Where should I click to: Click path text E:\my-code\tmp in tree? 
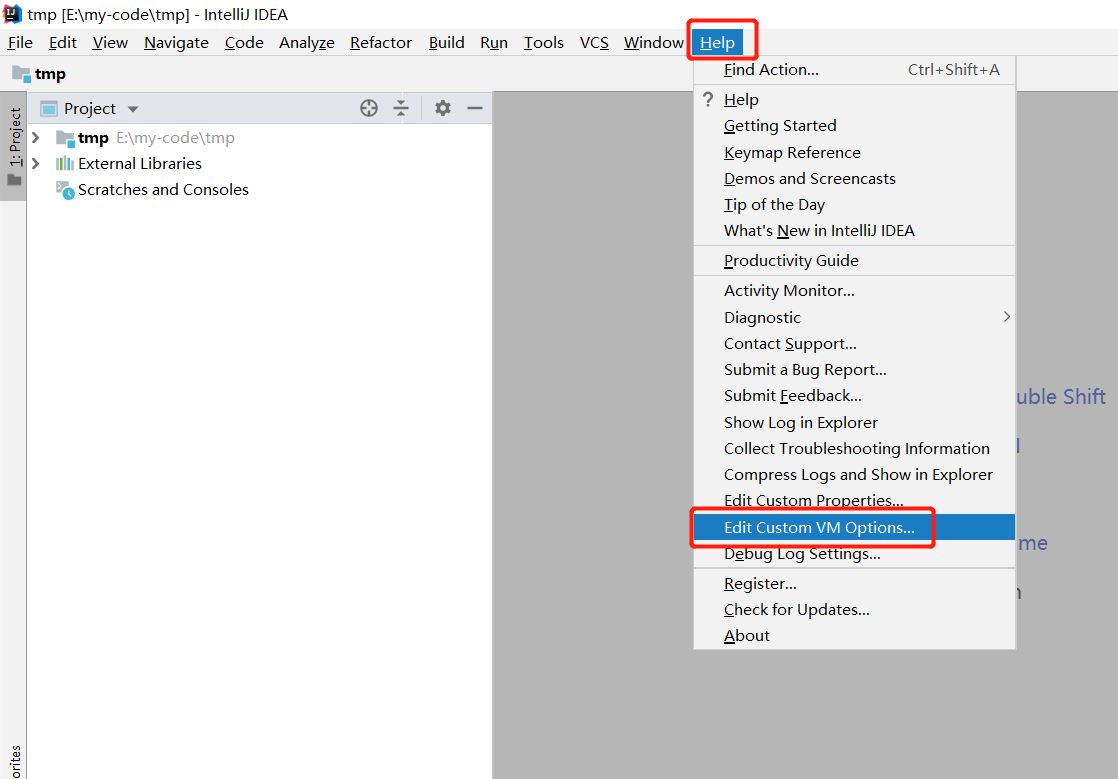point(175,138)
